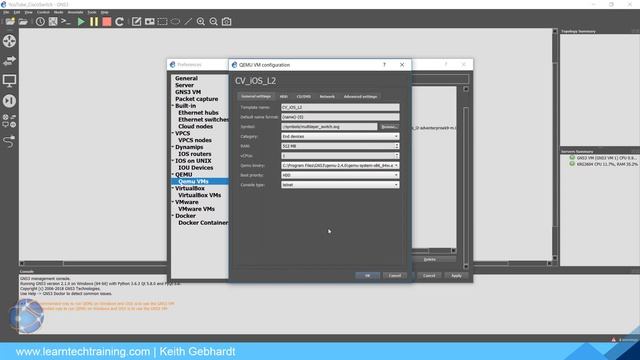Browse all devices sidebar icon

(9, 121)
